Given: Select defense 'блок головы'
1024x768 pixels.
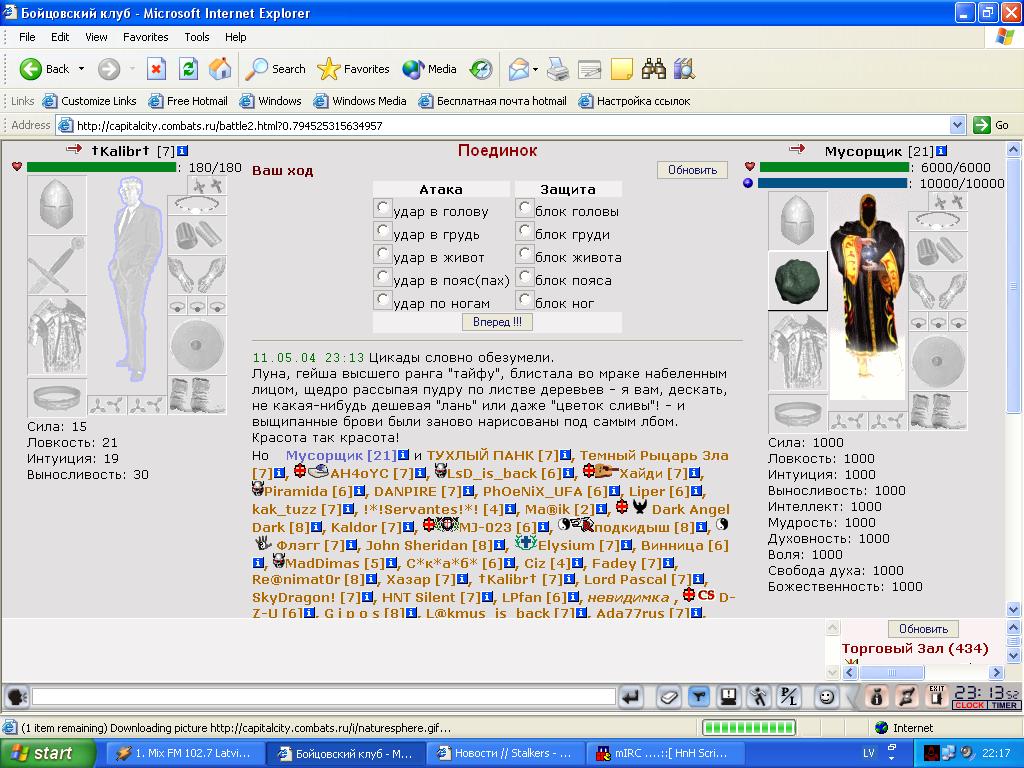Looking at the screenshot, I should (x=525, y=208).
